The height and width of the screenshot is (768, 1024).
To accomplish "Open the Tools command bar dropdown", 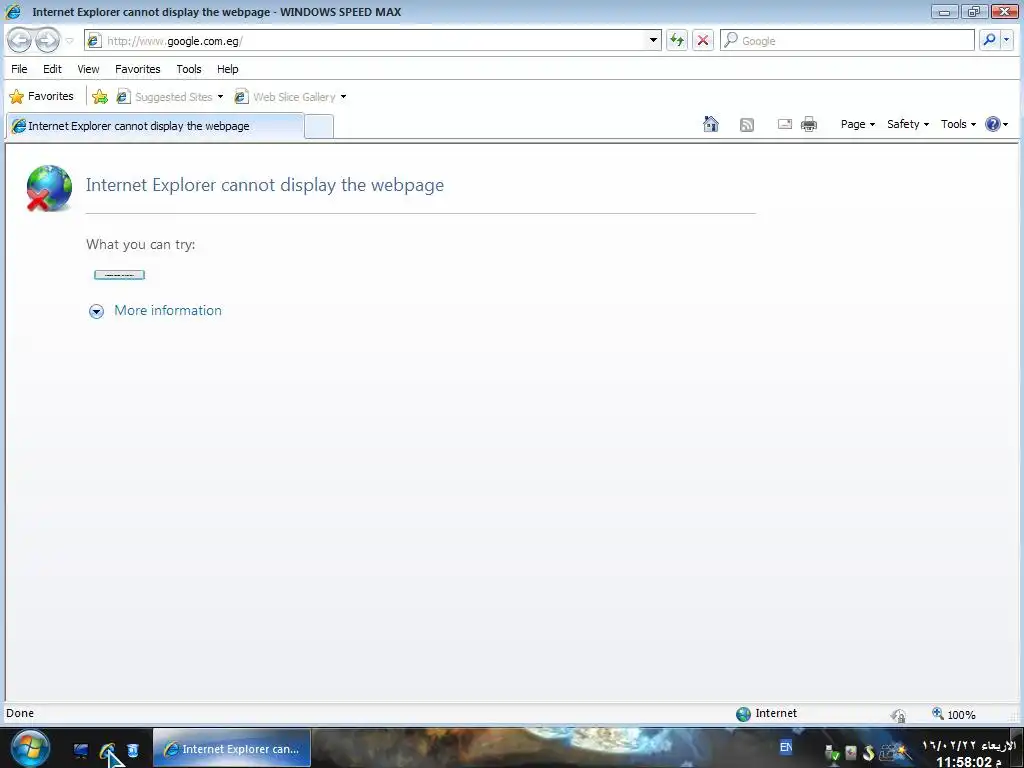I will [x=958, y=124].
